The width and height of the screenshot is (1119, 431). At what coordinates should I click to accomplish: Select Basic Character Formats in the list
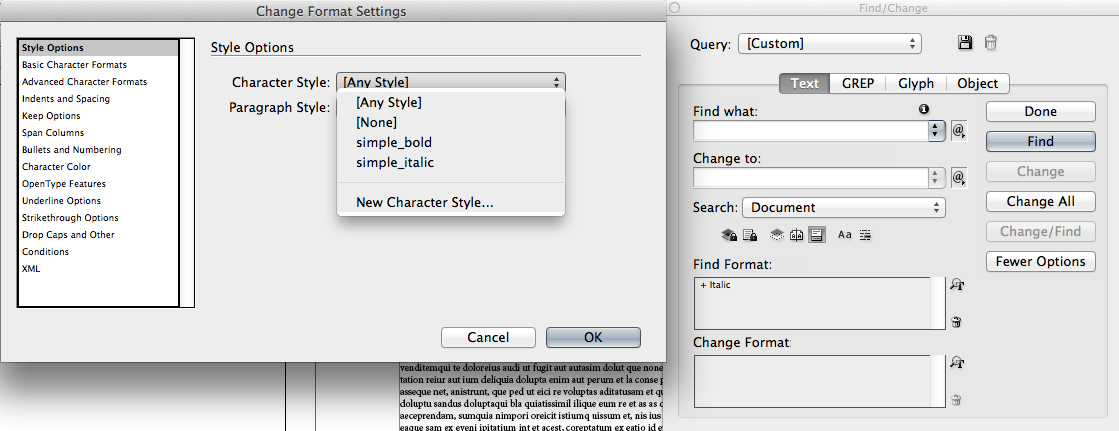[x=74, y=65]
